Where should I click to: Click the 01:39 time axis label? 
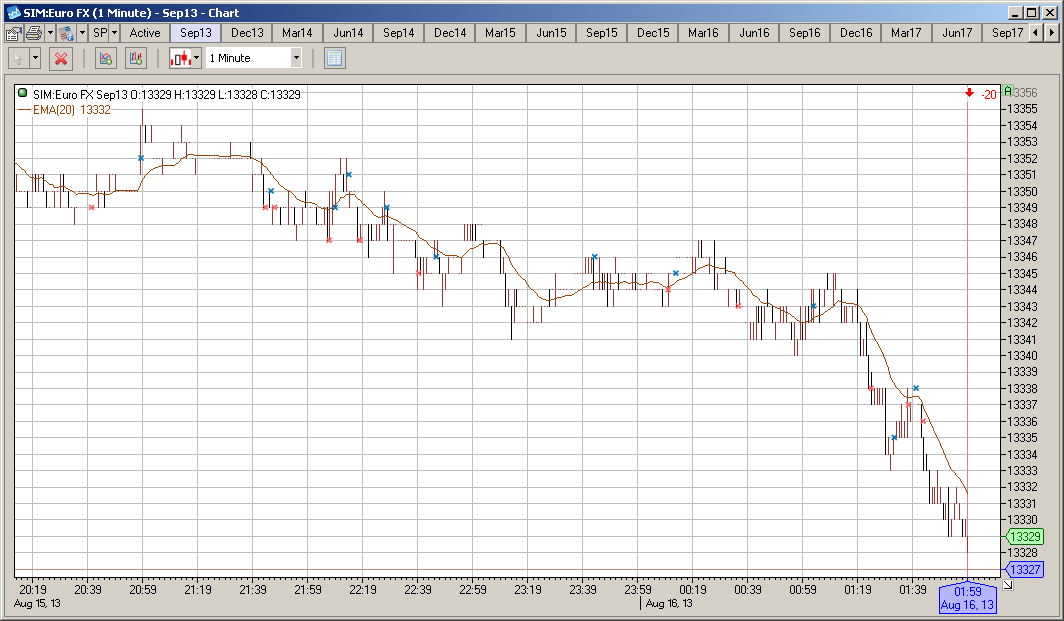coord(913,589)
